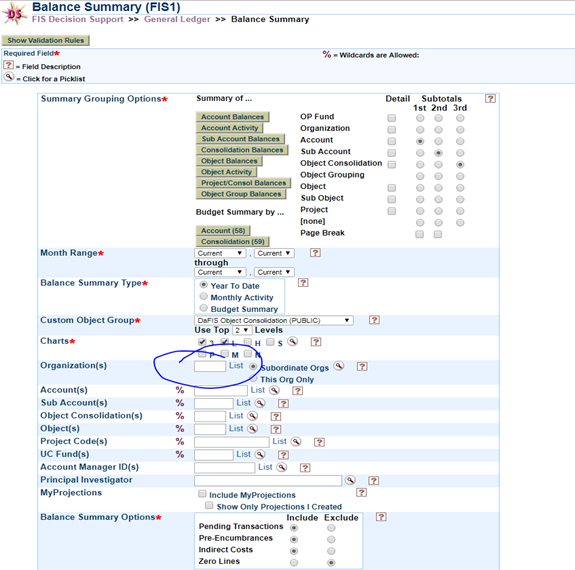575x570 pixels.
Task: Open Object Consolidation(s) picklist magnifier
Action: click(252, 416)
